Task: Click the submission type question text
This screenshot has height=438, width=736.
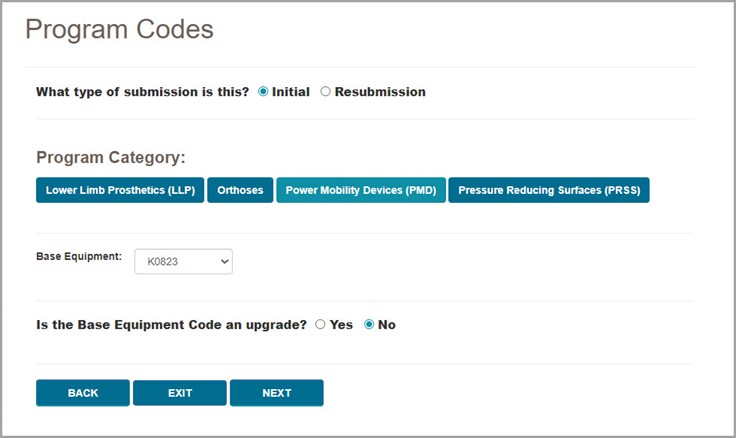Action: [x=142, y=92]
